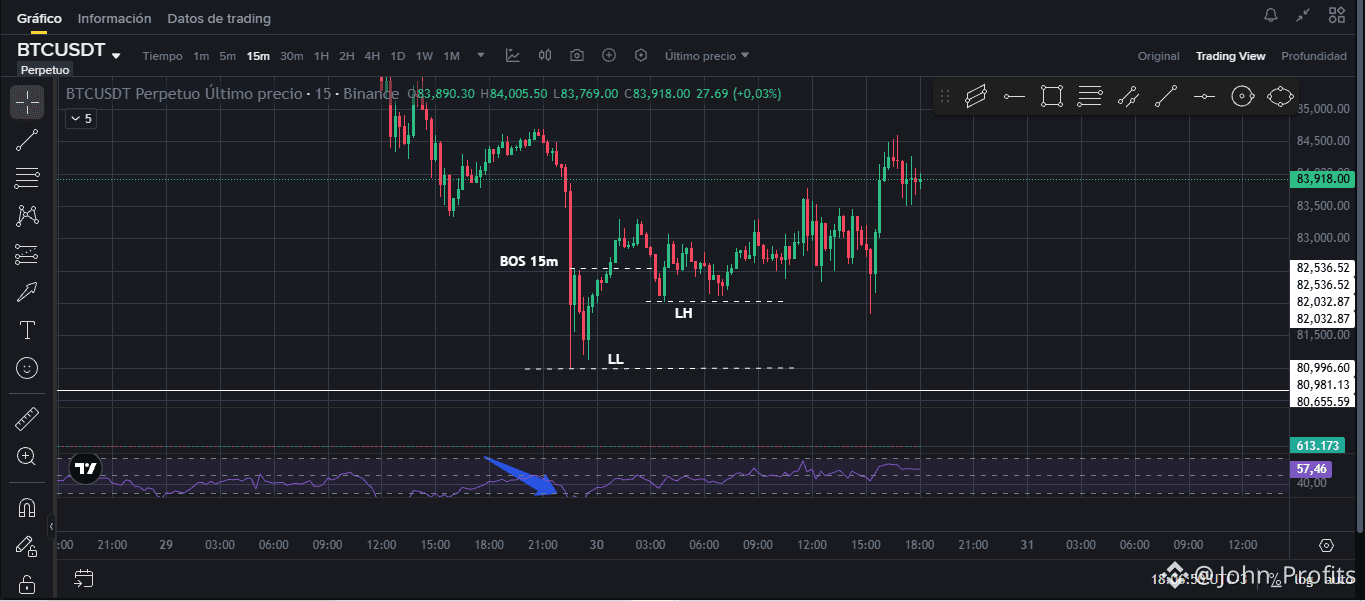Click the add compare plus icon

[609, 56]
